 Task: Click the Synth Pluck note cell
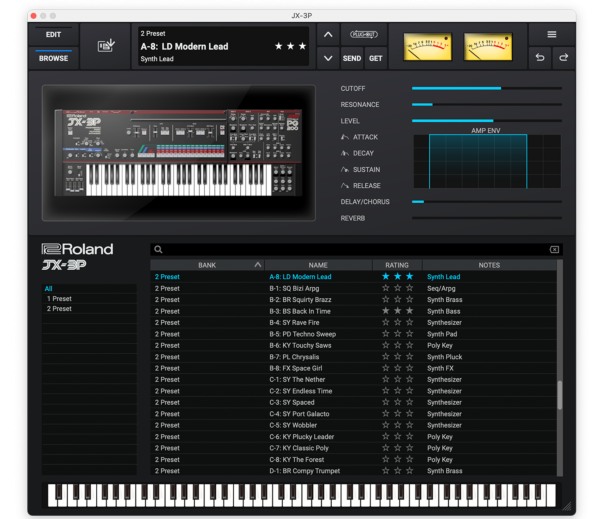click(x=444, y=357)
